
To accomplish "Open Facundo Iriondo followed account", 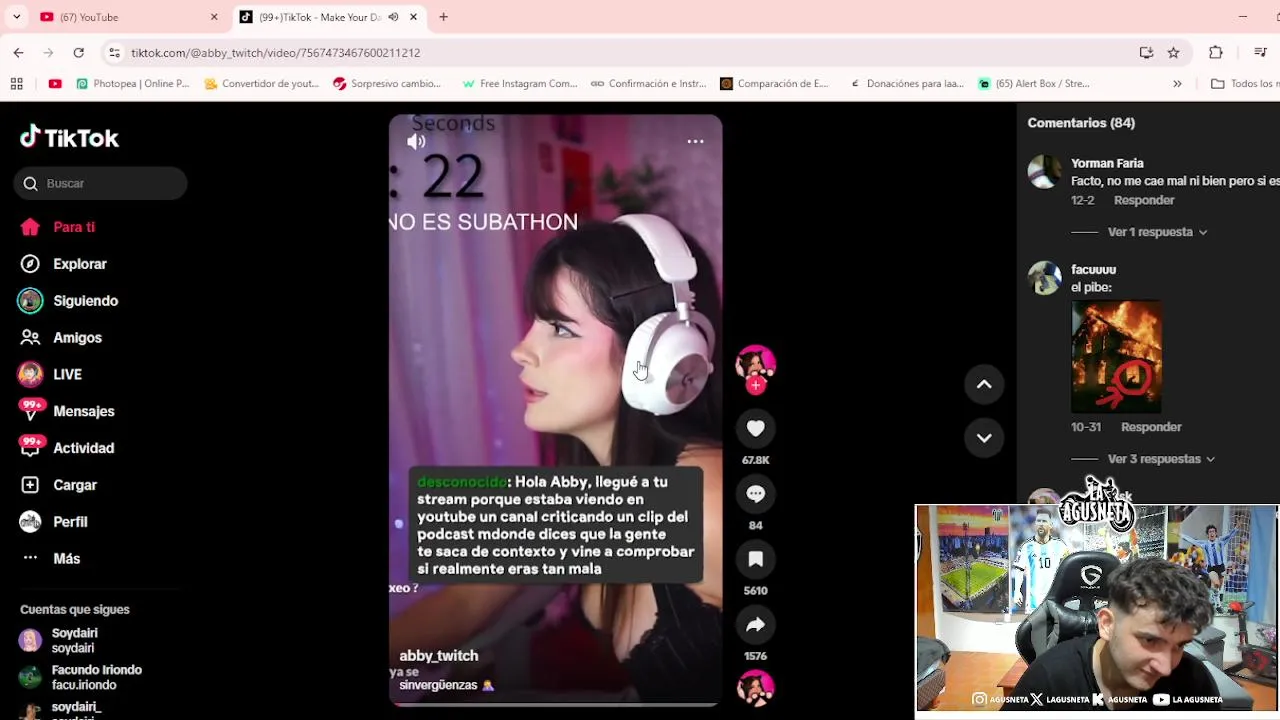I will [x=82, y=677].
